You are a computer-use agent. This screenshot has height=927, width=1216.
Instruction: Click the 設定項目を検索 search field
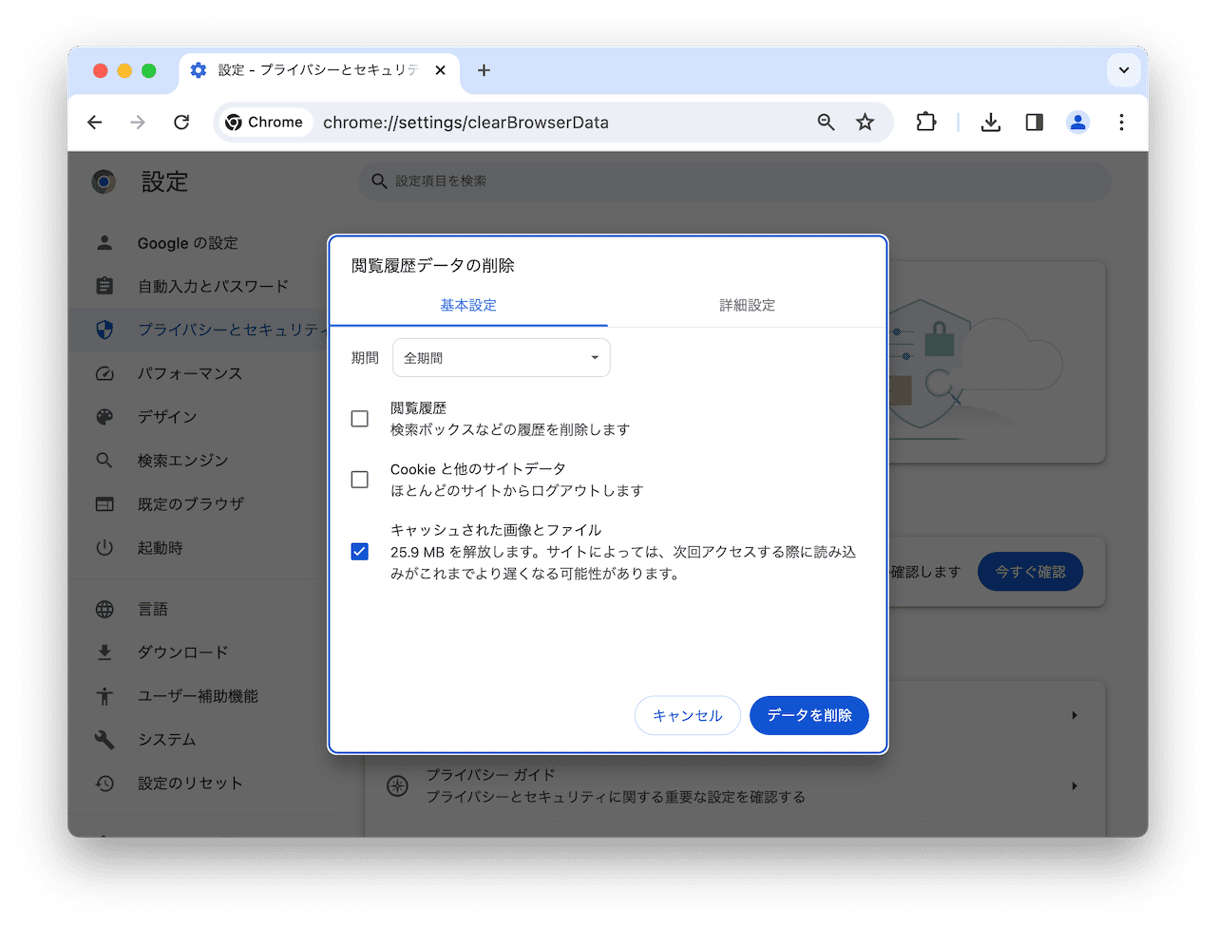point(735,181)
